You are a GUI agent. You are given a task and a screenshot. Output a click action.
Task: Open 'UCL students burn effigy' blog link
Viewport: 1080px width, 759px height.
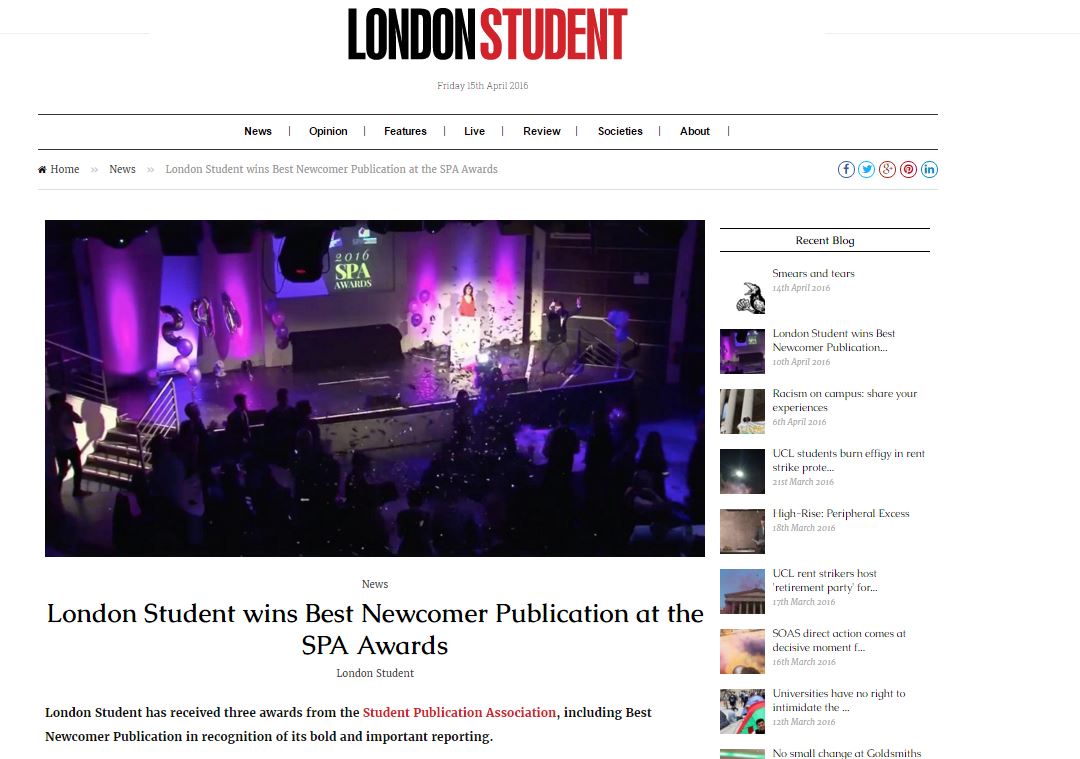point(849,460)
